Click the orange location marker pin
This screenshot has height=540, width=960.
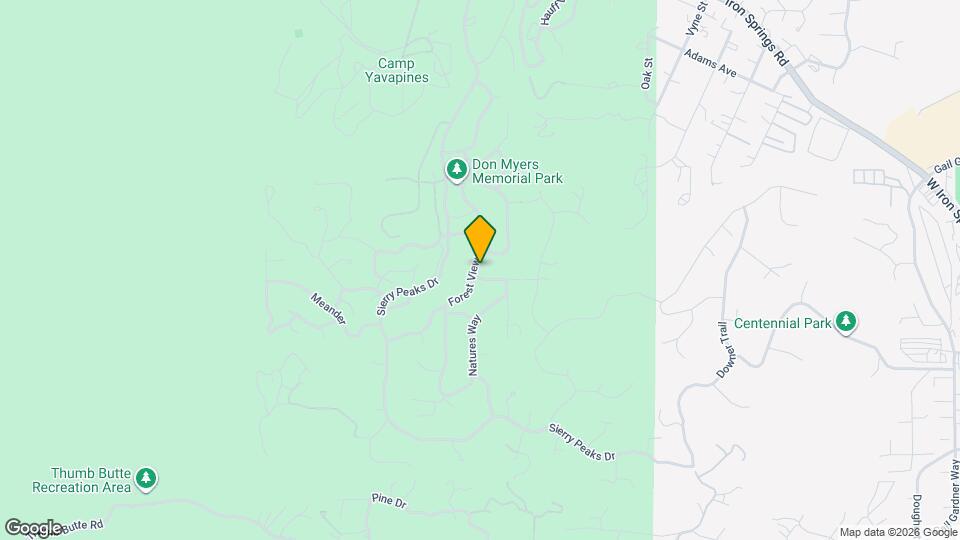(x=480, y=239)
